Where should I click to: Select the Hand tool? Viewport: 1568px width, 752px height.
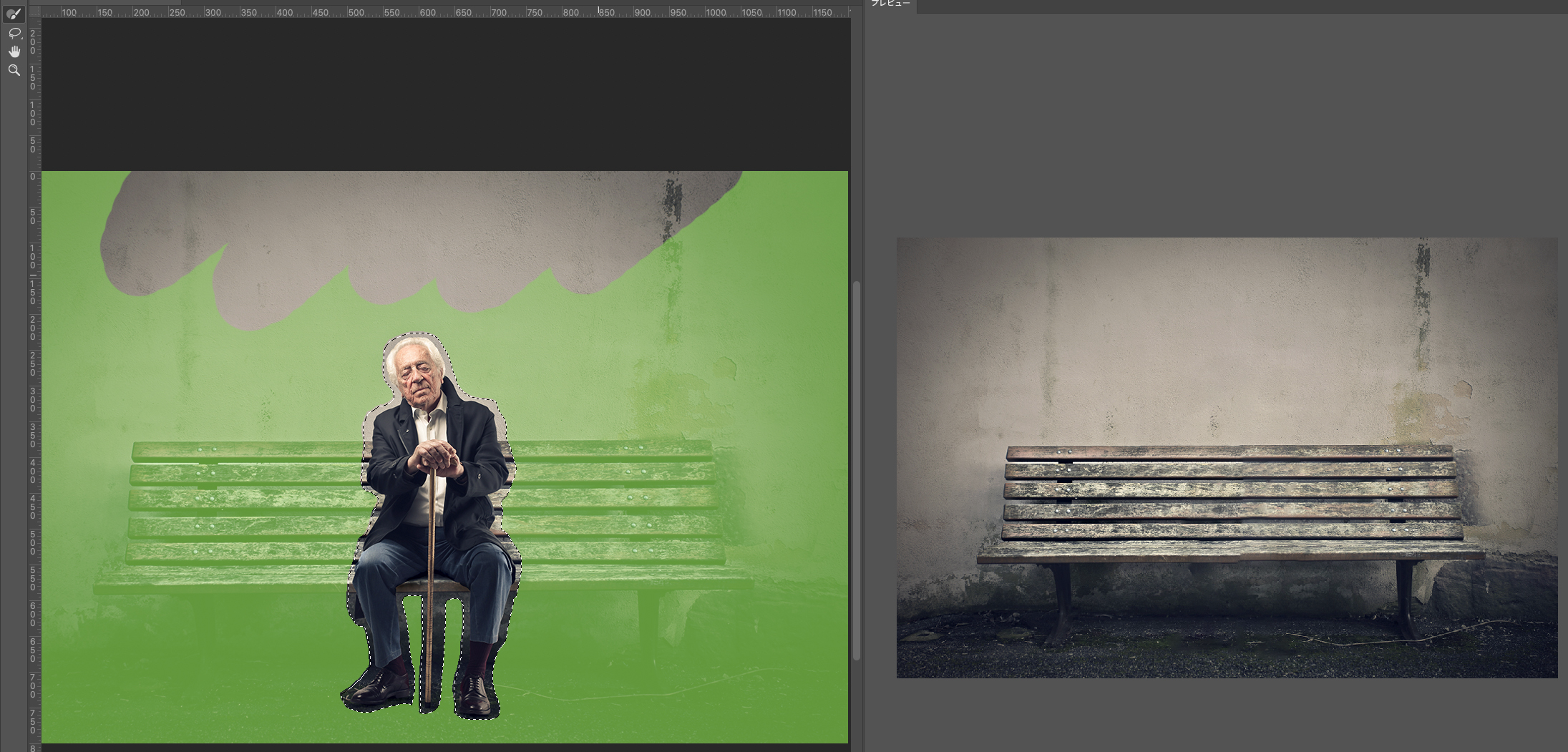[x=14, y=52]
